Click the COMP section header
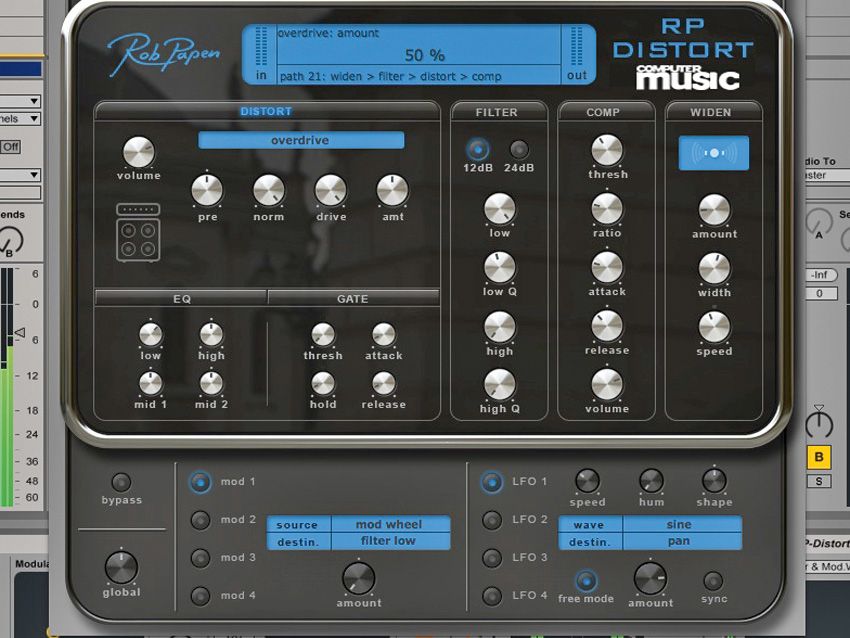The width and height of the screenshot is (850, 638). click(x=605, y=112)
